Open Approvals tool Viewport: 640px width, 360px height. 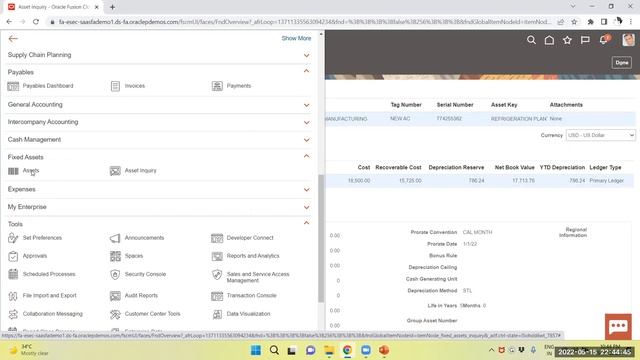click(35, 256)
